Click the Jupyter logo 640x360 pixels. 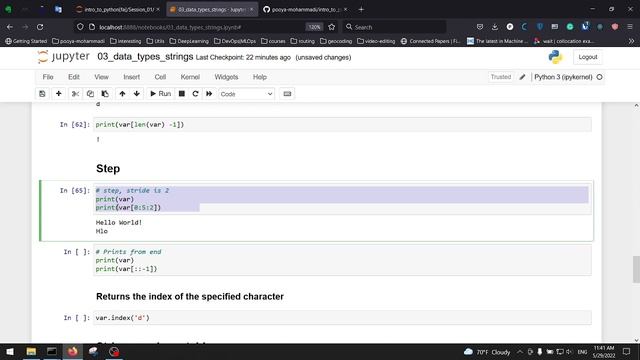click(64, 57)
